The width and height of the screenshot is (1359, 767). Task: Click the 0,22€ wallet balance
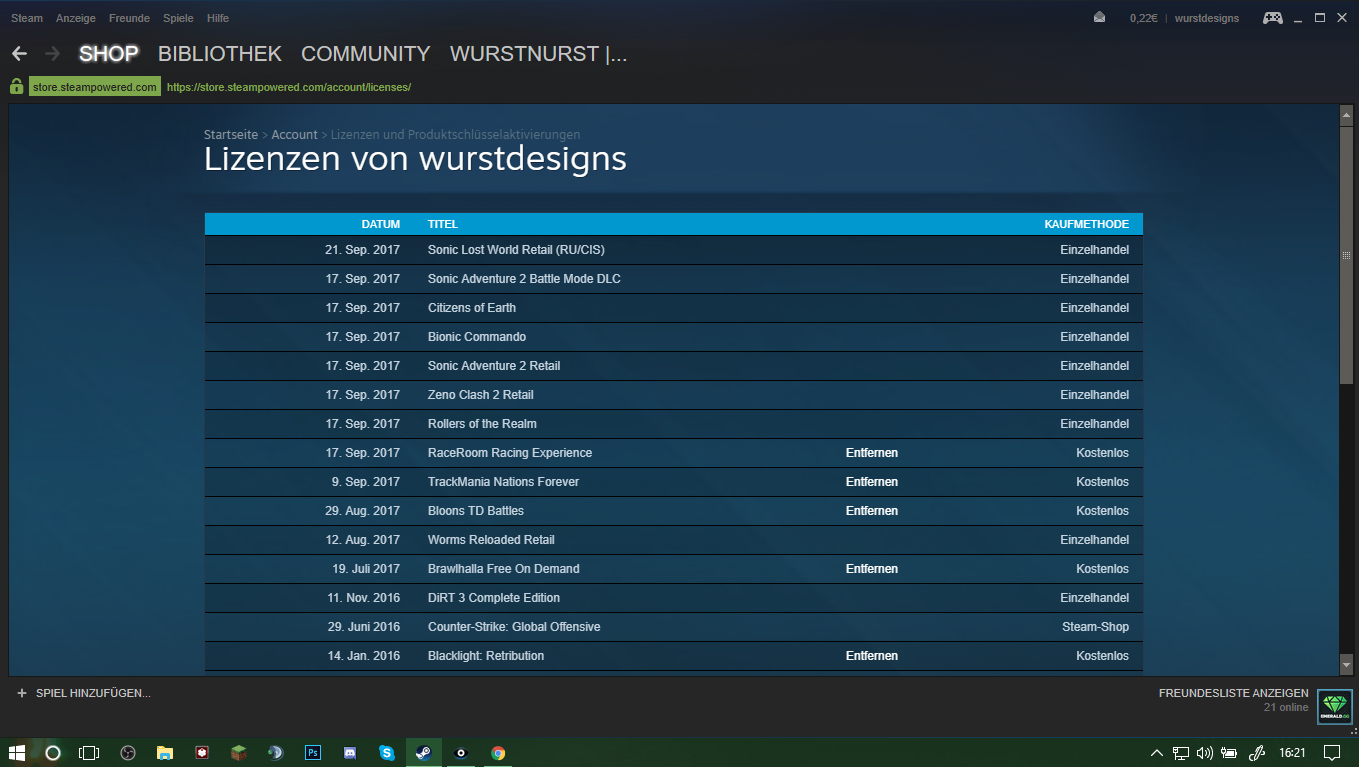click(1143, 18)
